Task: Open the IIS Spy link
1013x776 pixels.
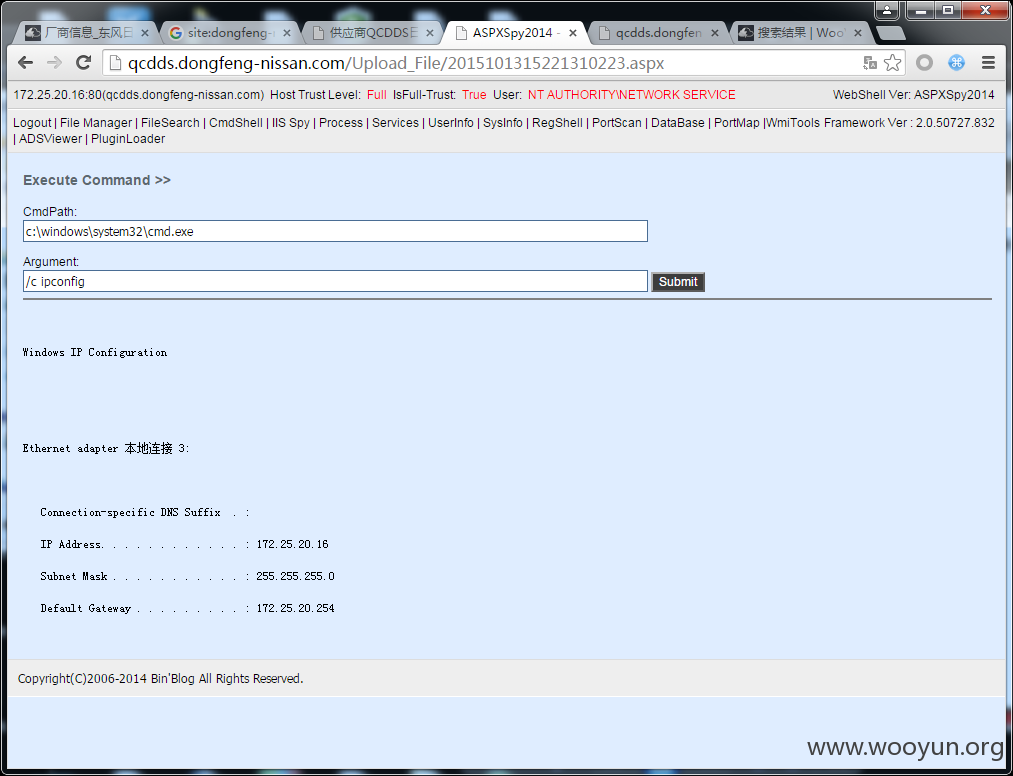Action: [x=291, y=123]
